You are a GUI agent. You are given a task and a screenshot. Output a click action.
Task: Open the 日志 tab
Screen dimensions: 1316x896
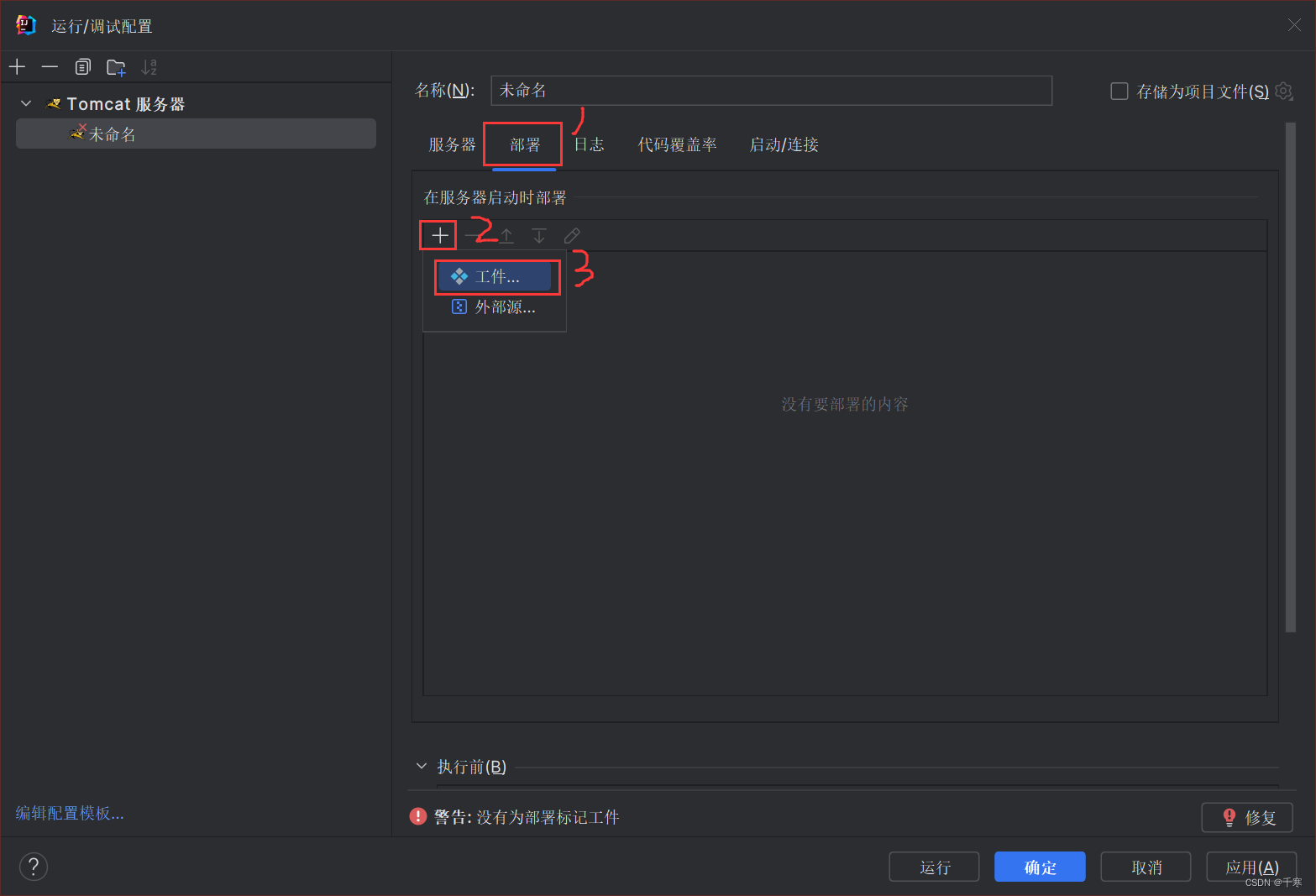589,144
